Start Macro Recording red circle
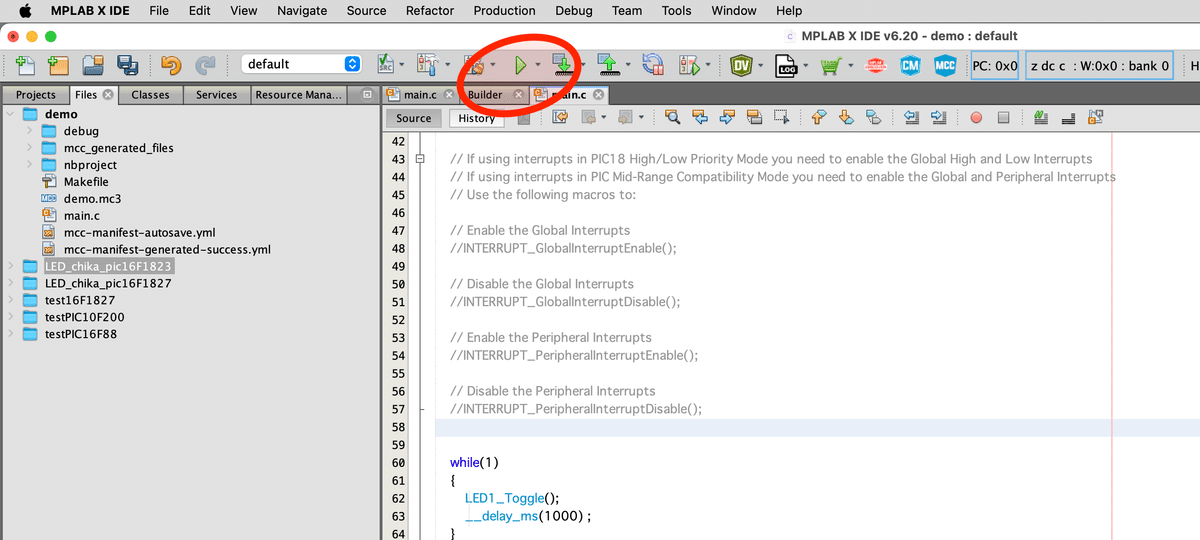The width and height of the screenshot is (1200, 540). [976, 118]
